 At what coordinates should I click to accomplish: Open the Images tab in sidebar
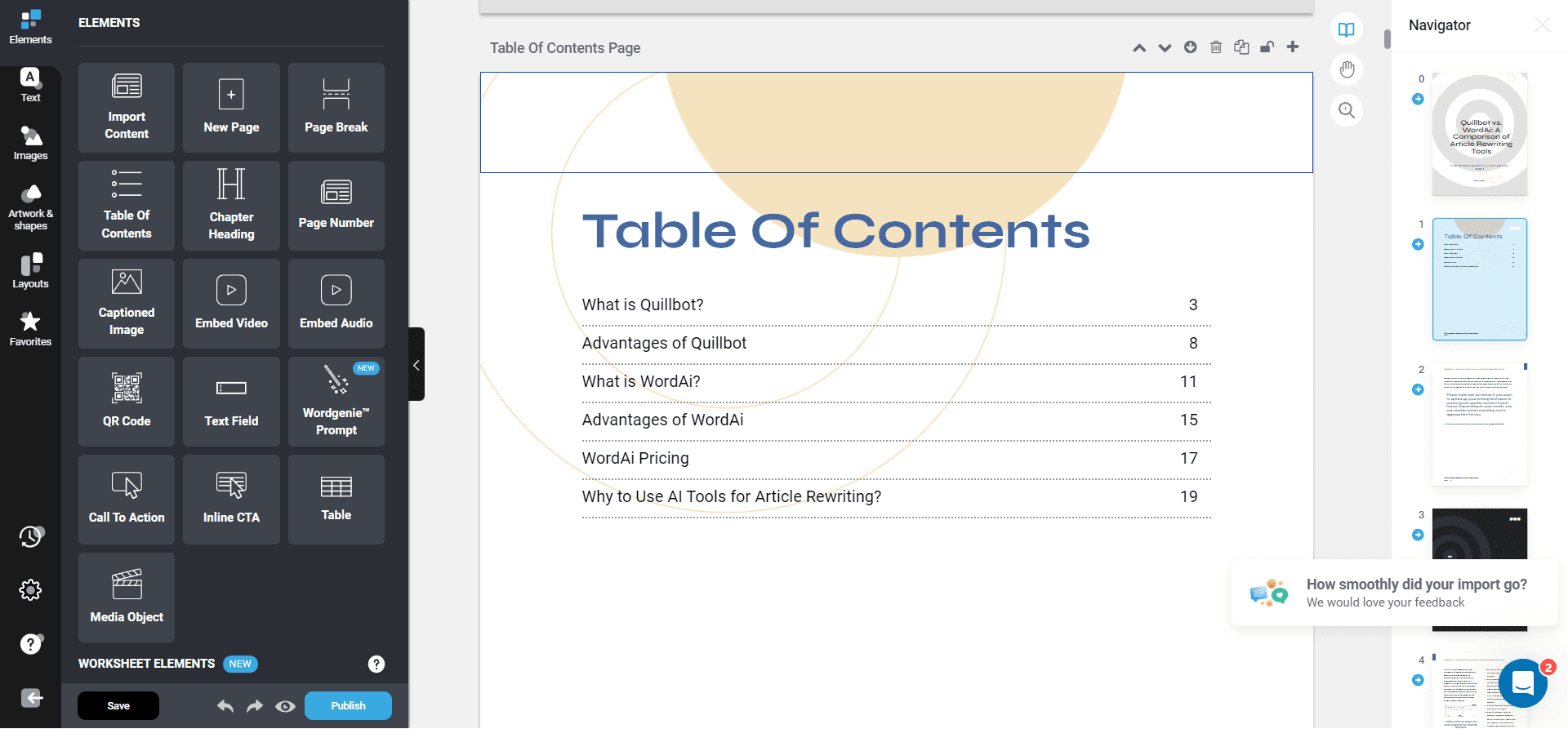point(30,143)
